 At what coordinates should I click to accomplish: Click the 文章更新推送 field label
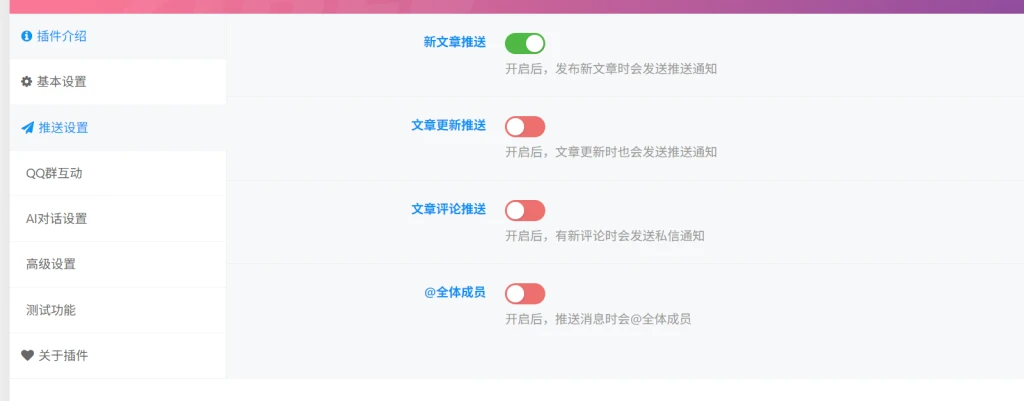click(x=449, y=125)
